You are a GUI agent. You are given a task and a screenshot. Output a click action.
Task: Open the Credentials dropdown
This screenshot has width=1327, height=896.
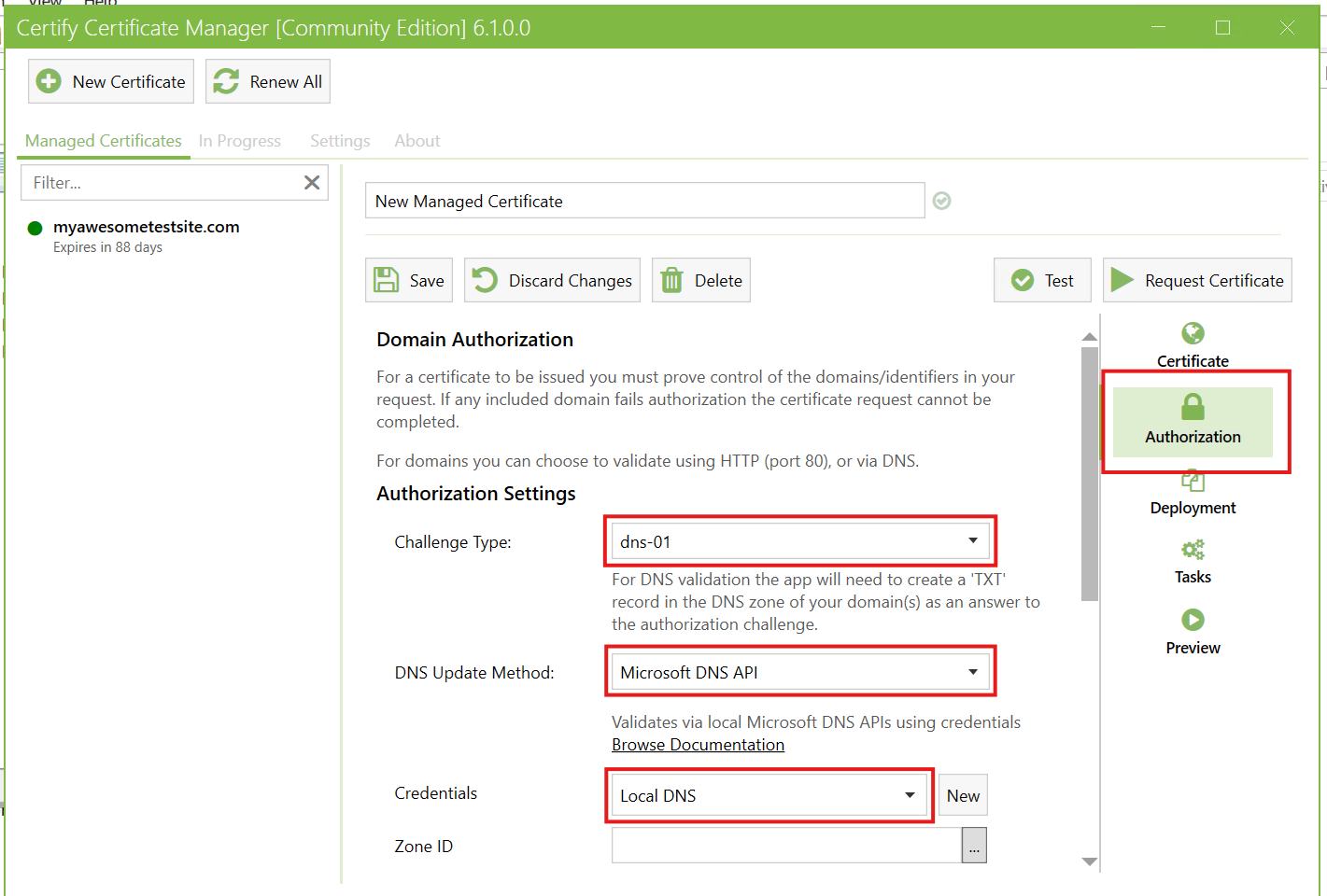tap(769, 795)
